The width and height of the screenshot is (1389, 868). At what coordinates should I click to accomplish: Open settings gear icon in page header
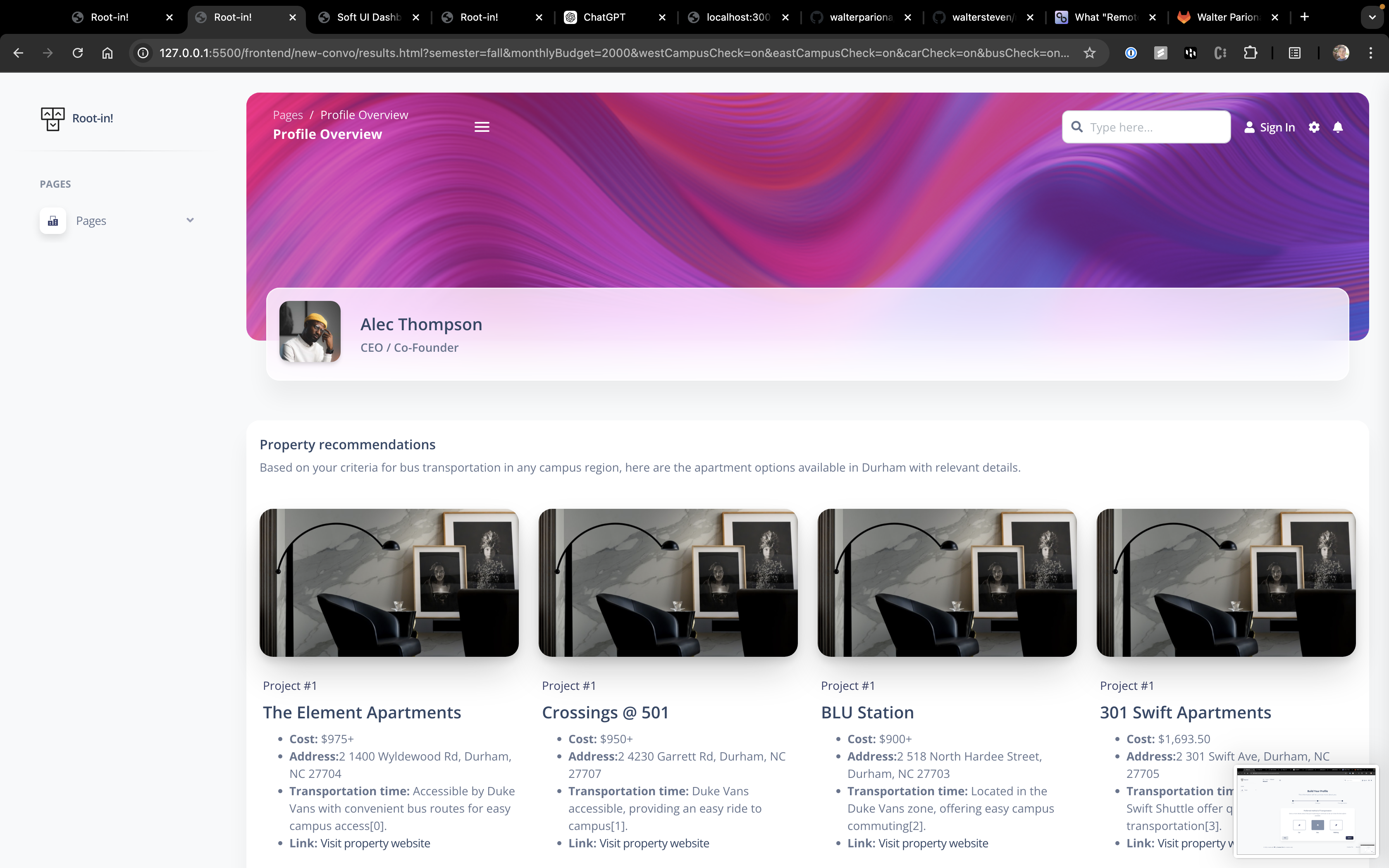(1314, 127)
